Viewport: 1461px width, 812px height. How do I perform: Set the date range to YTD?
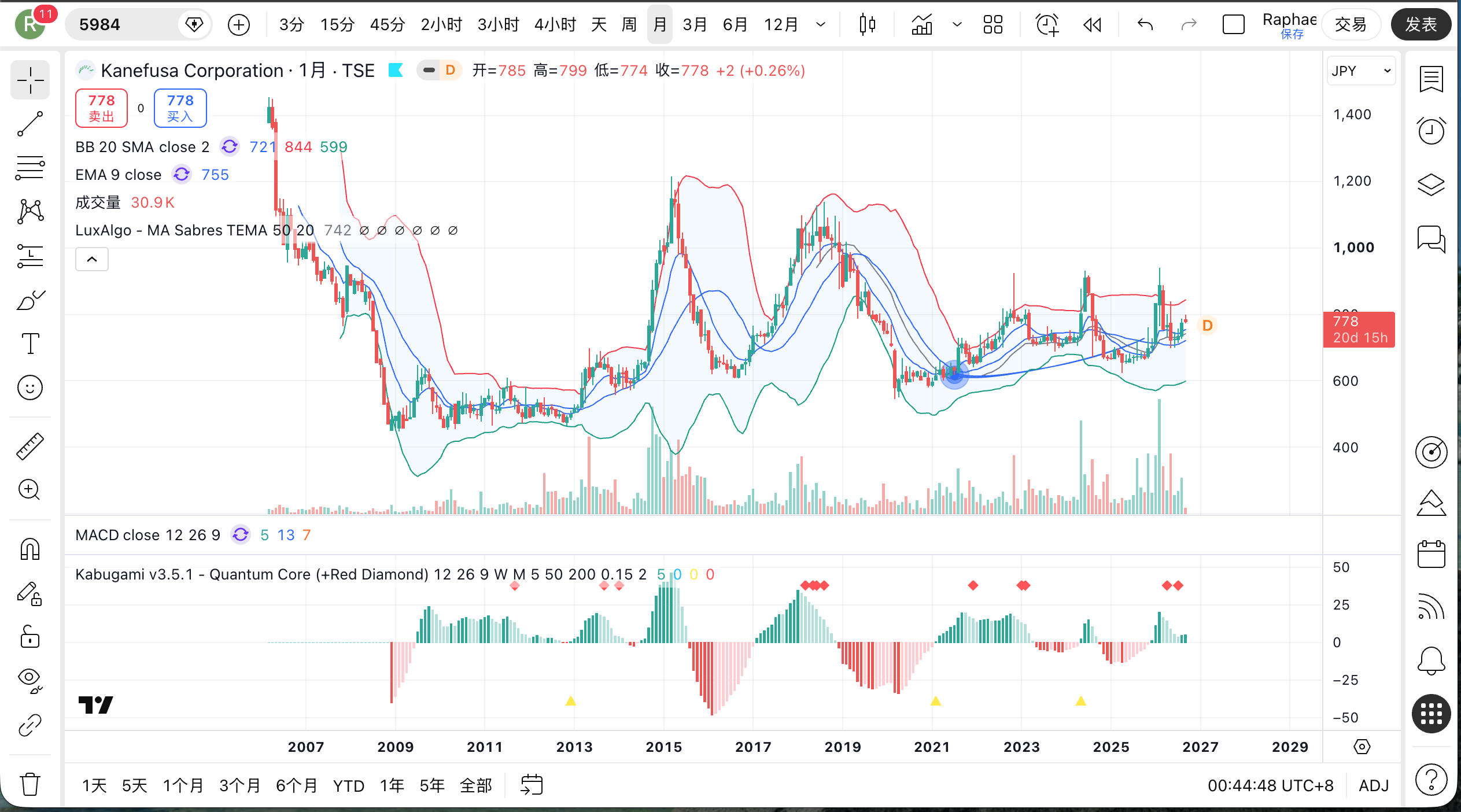[x=349, y=785]
